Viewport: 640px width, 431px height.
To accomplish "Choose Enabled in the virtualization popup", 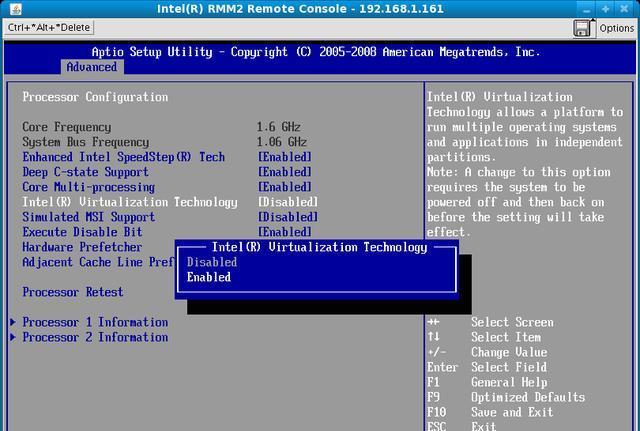I will pyautogui.click(x=209, y=277).
